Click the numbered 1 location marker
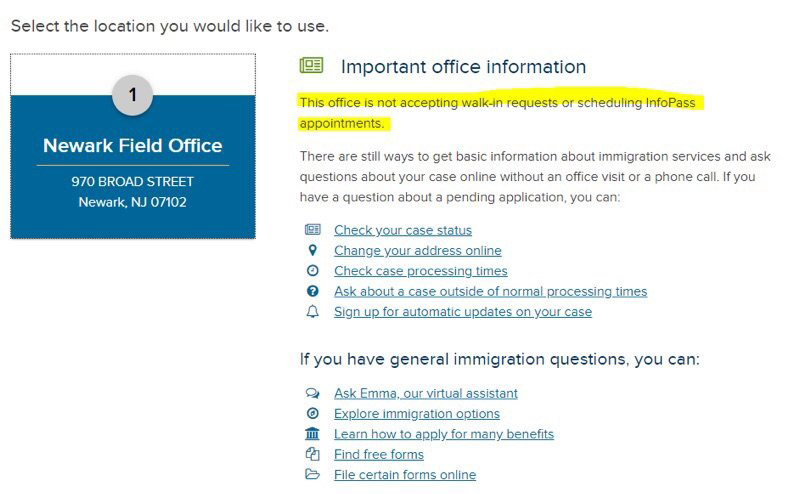The height and width of the screenshot is (494, 800). click(x=133, y=95)
